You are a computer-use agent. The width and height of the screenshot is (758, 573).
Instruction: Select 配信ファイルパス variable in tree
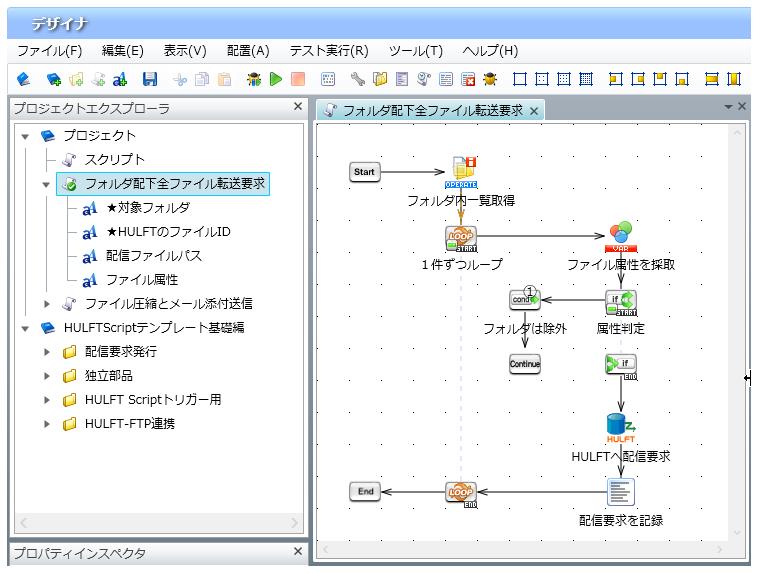point(142,256)
